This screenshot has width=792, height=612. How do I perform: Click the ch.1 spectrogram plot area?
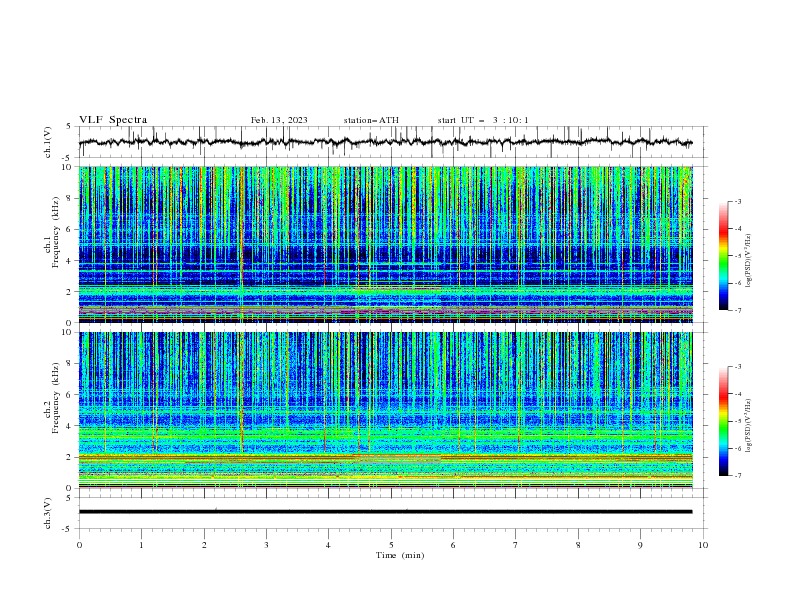385,244
